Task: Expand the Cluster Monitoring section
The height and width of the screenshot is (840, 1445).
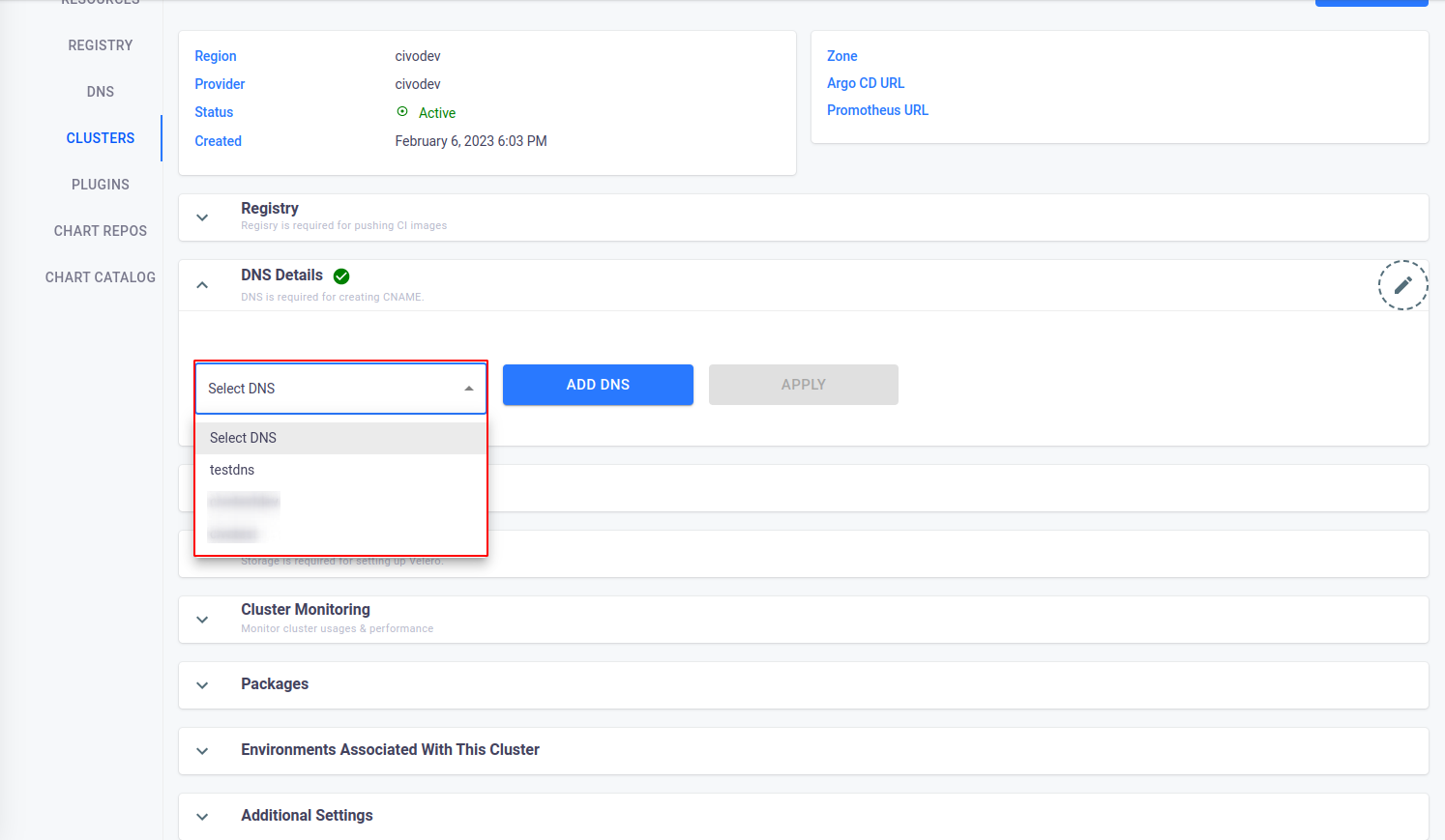Action: 202,620
